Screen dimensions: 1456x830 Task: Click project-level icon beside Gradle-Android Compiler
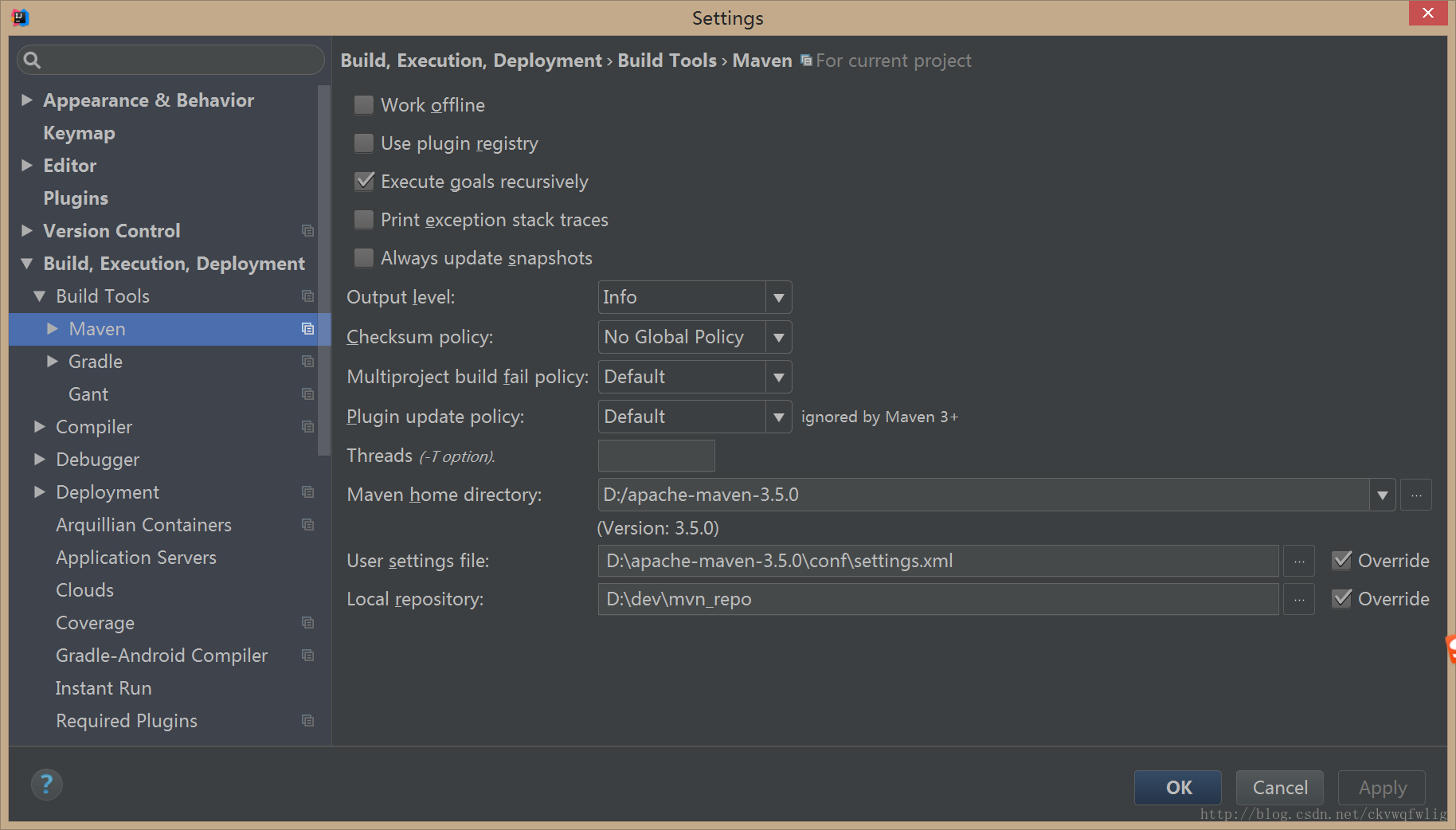[x=307, y=656]
